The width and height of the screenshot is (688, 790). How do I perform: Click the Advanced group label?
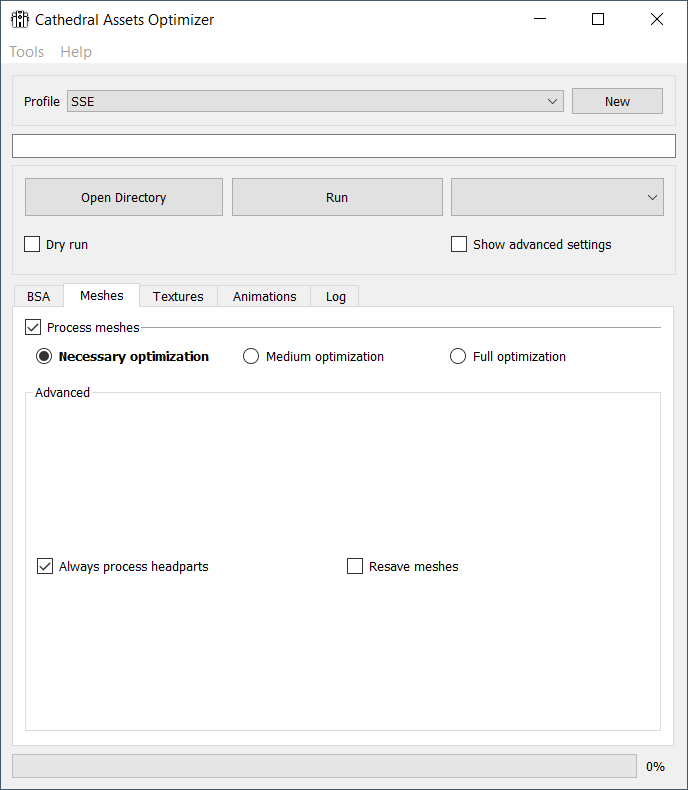tap(62, 392)
